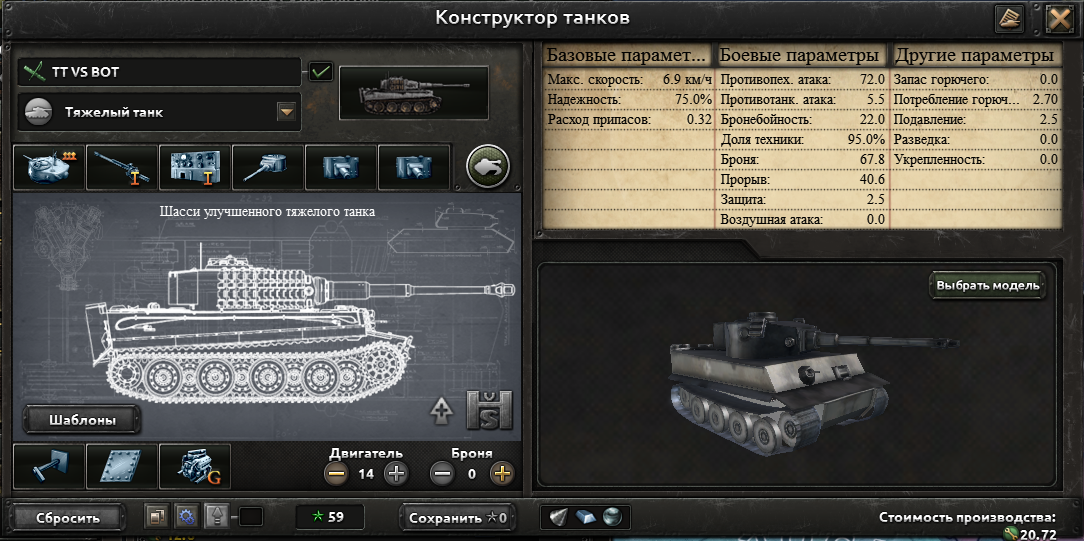Select the three-man turret module slot
1084x541 pixels.
point(50,167)
